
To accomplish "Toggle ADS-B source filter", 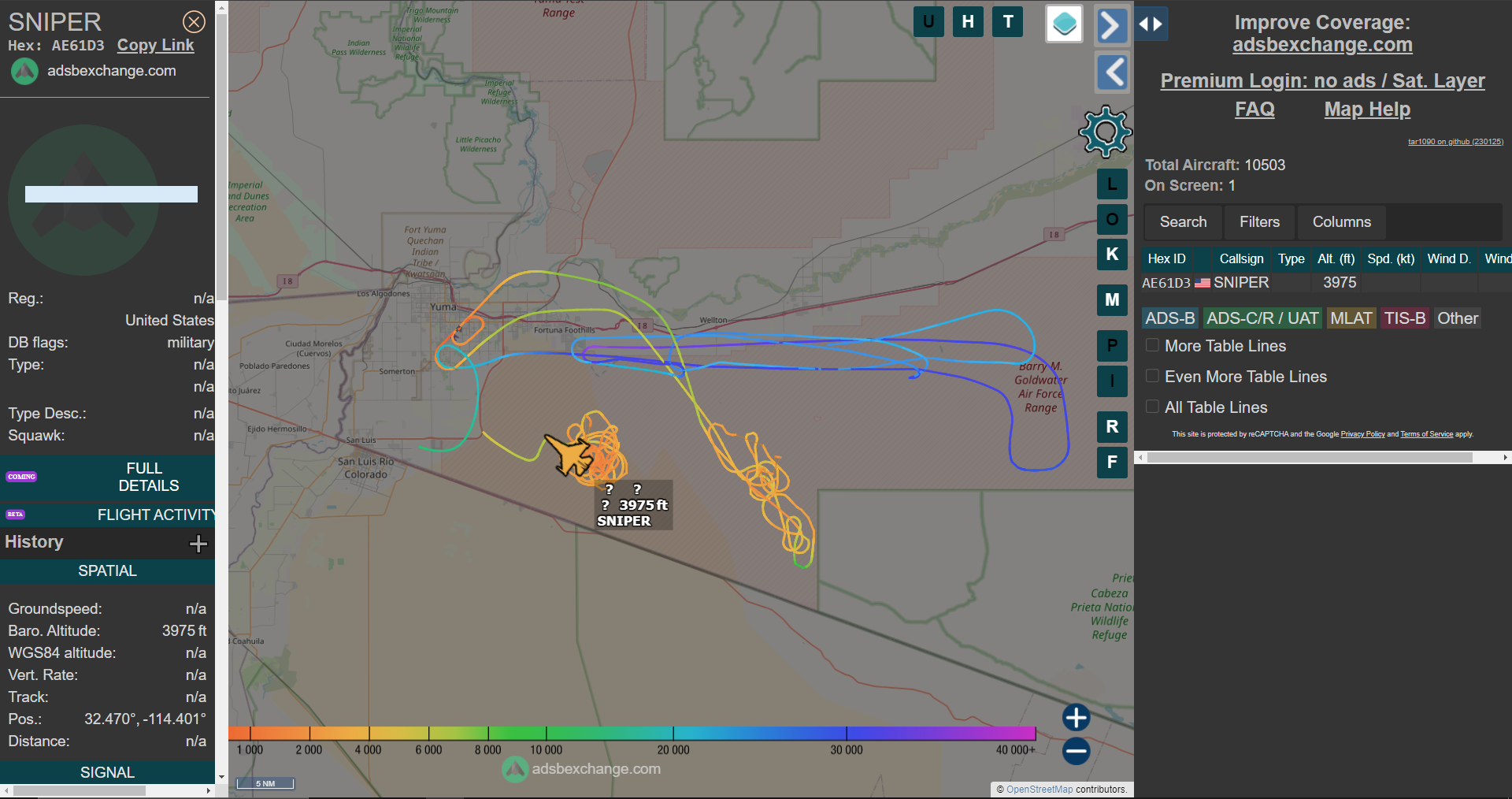I will (1170, 318).
